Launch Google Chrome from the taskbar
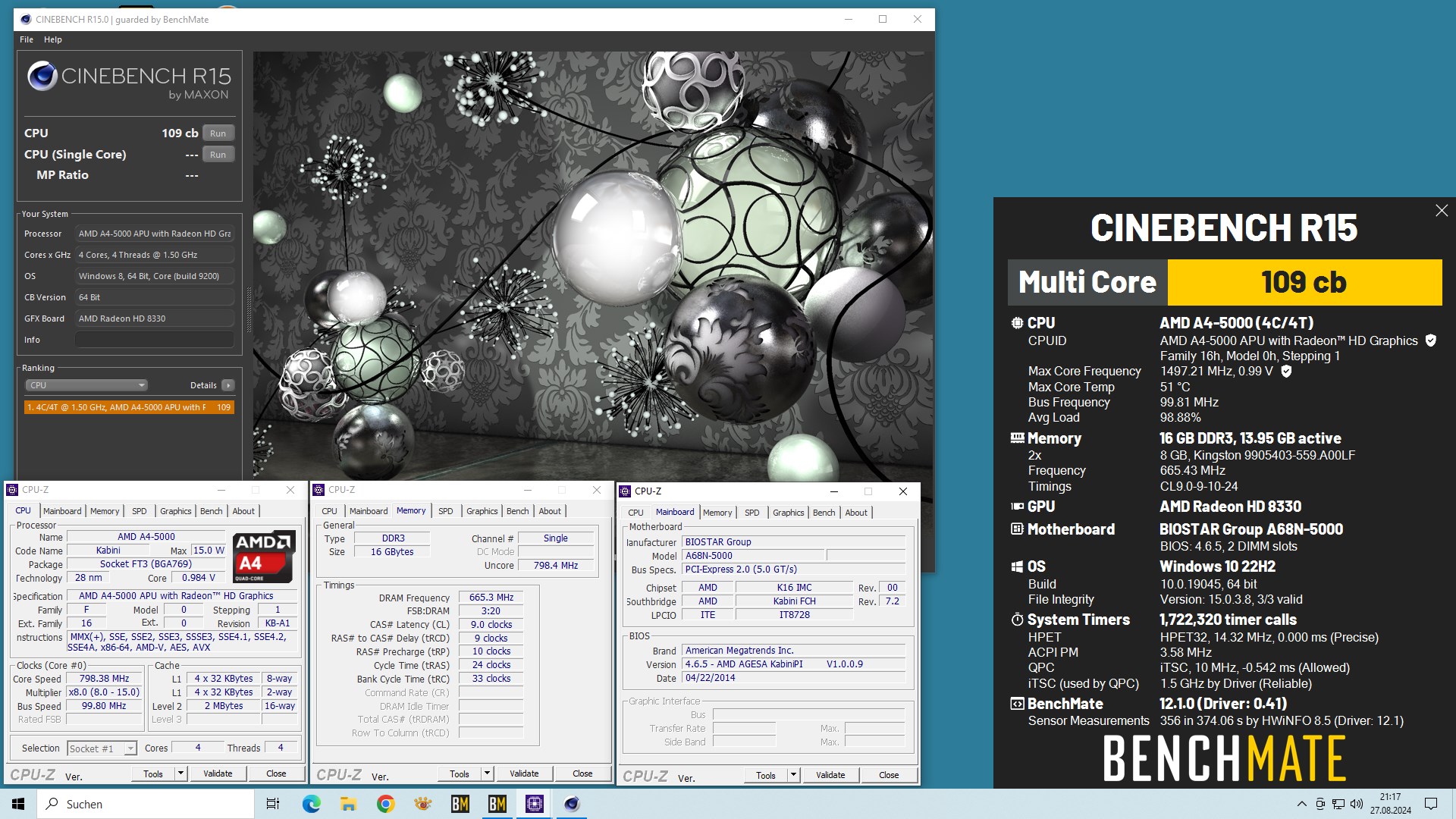This screenshot has width=1456, height=819. click(385, 804)
